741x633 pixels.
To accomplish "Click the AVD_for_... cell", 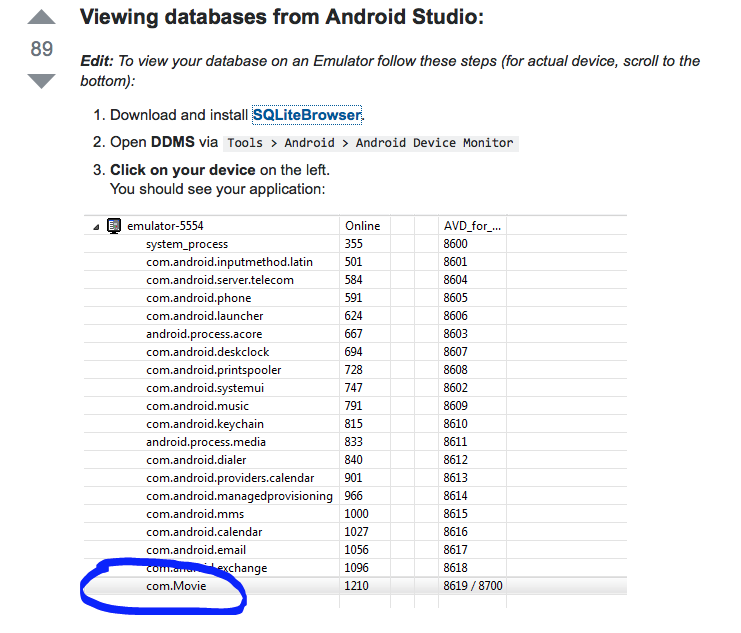I will pyautogui.click(x=472, y=226).
